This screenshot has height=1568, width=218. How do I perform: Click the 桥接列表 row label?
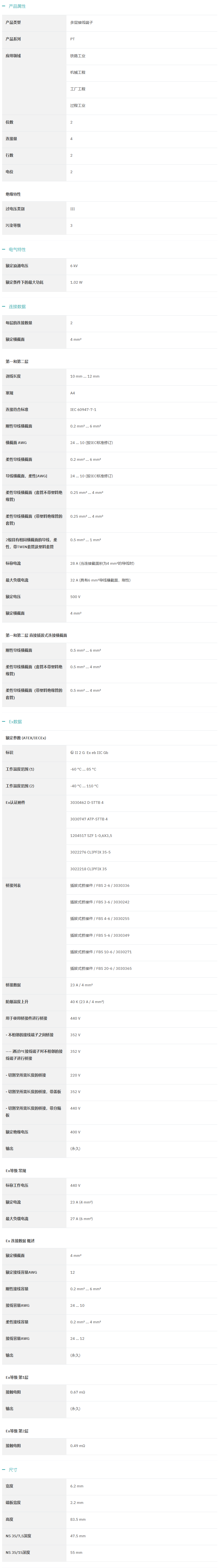pyautogui.click(x=13, y=885)
